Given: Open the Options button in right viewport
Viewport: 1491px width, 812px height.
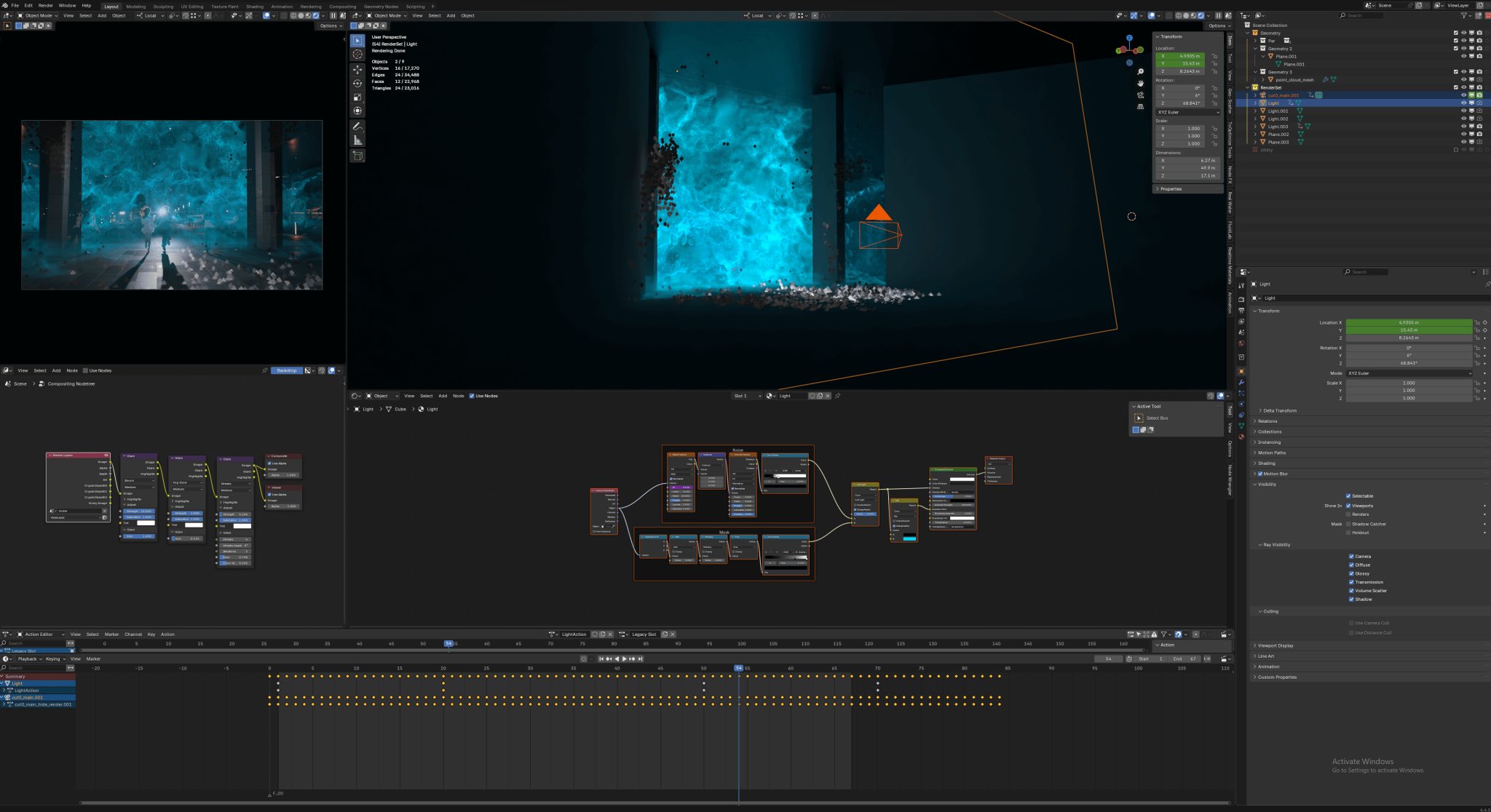Looking at the screenshot, I should point(1218,25).
